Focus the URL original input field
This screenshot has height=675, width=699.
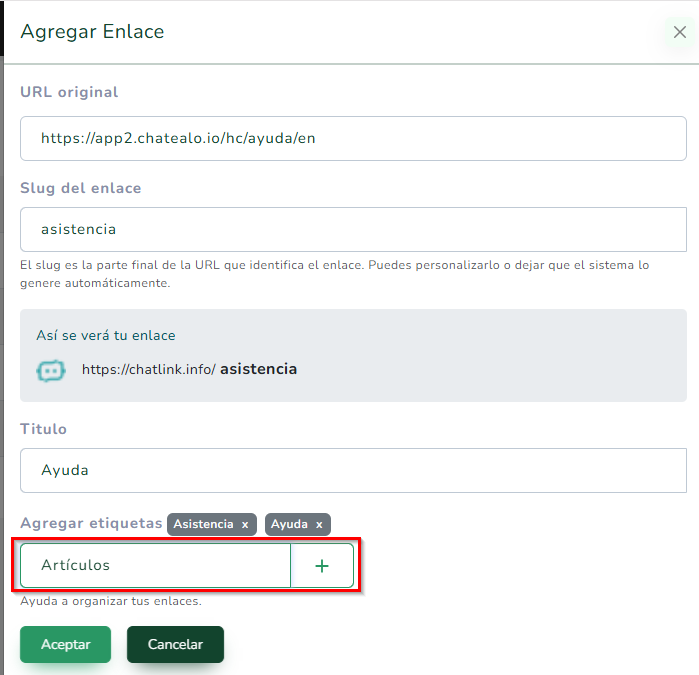353,139
